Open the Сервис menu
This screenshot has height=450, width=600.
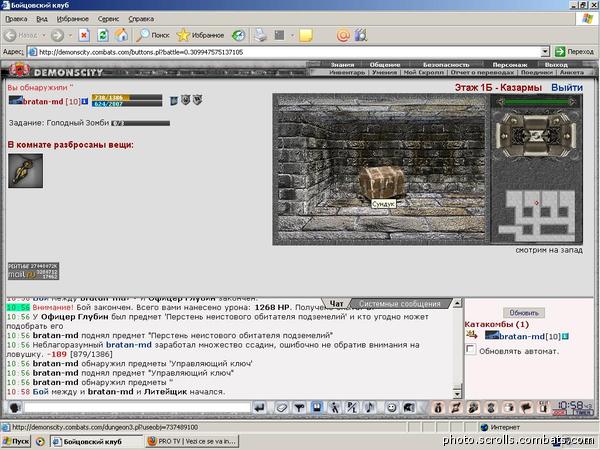[x=108, y=19]
